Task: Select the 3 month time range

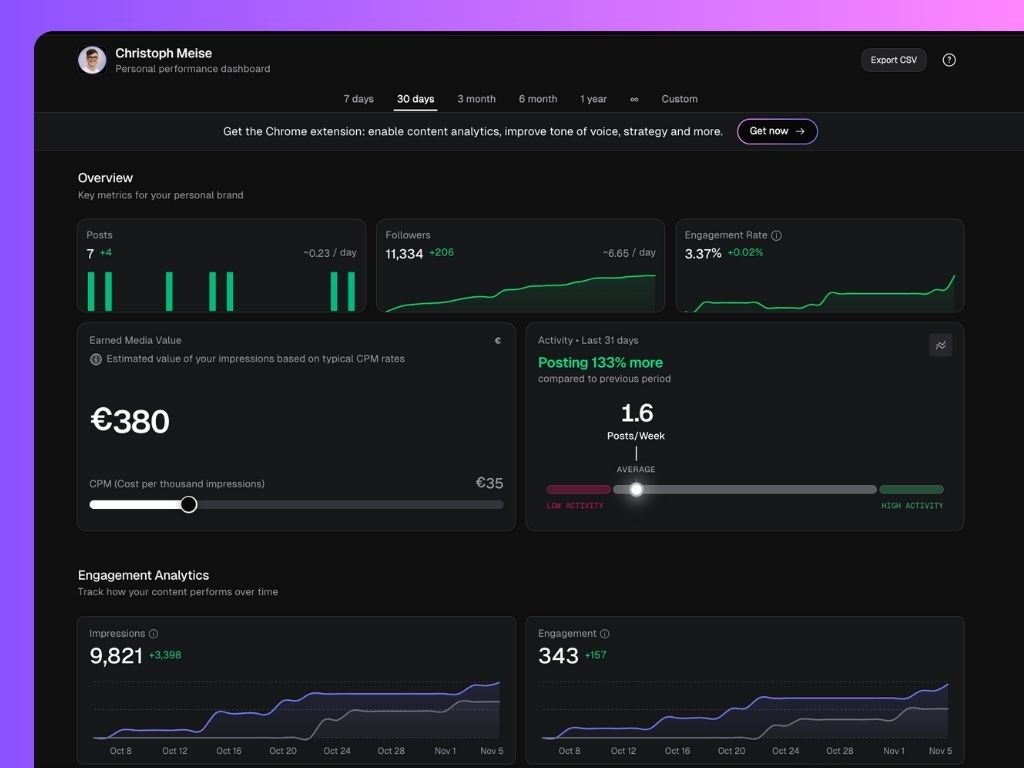Action: (x=476, y=98)
